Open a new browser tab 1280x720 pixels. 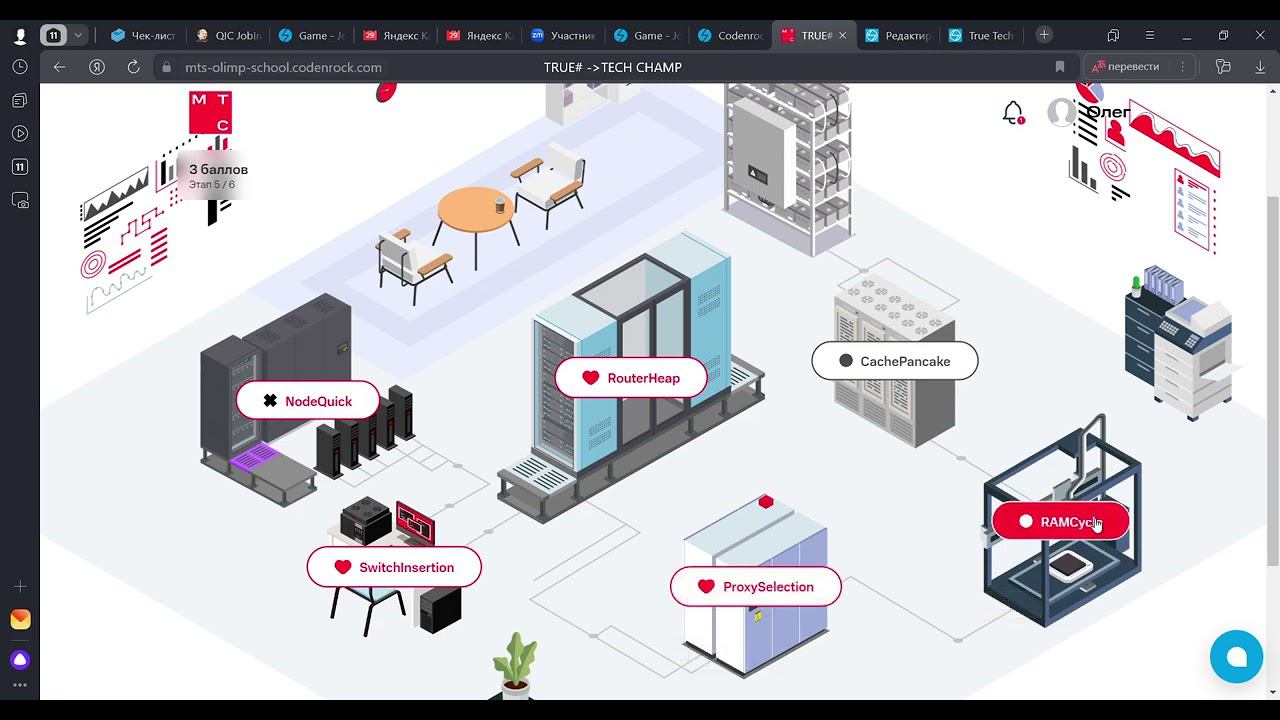click(x=1044, y=35)
